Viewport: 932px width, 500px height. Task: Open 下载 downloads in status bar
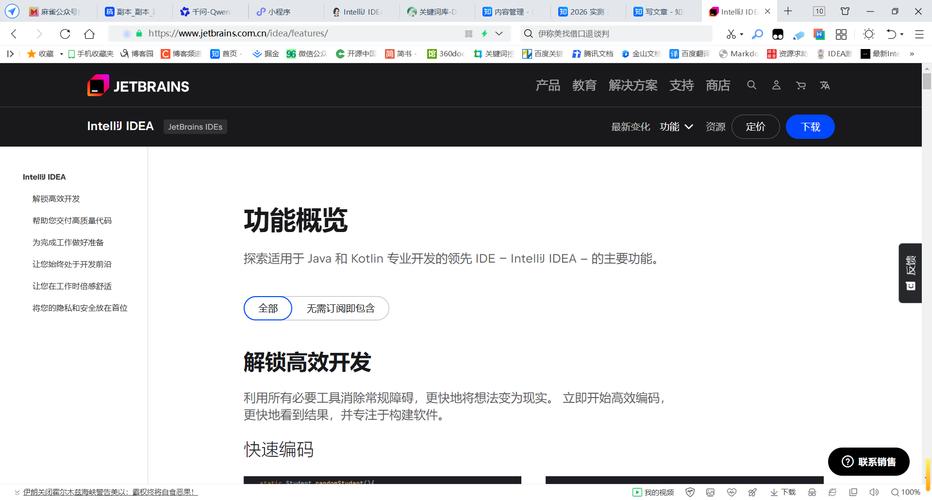[783, 492]
